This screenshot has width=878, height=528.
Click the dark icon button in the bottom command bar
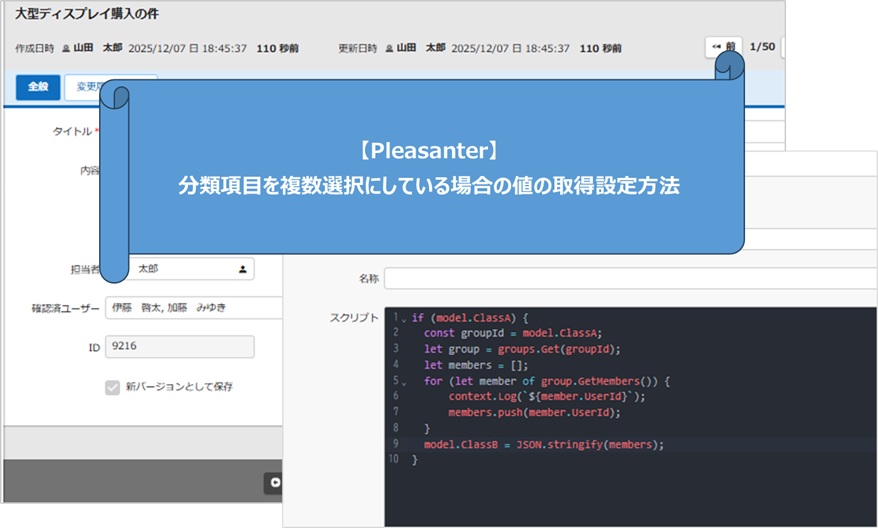click(273, 483)
